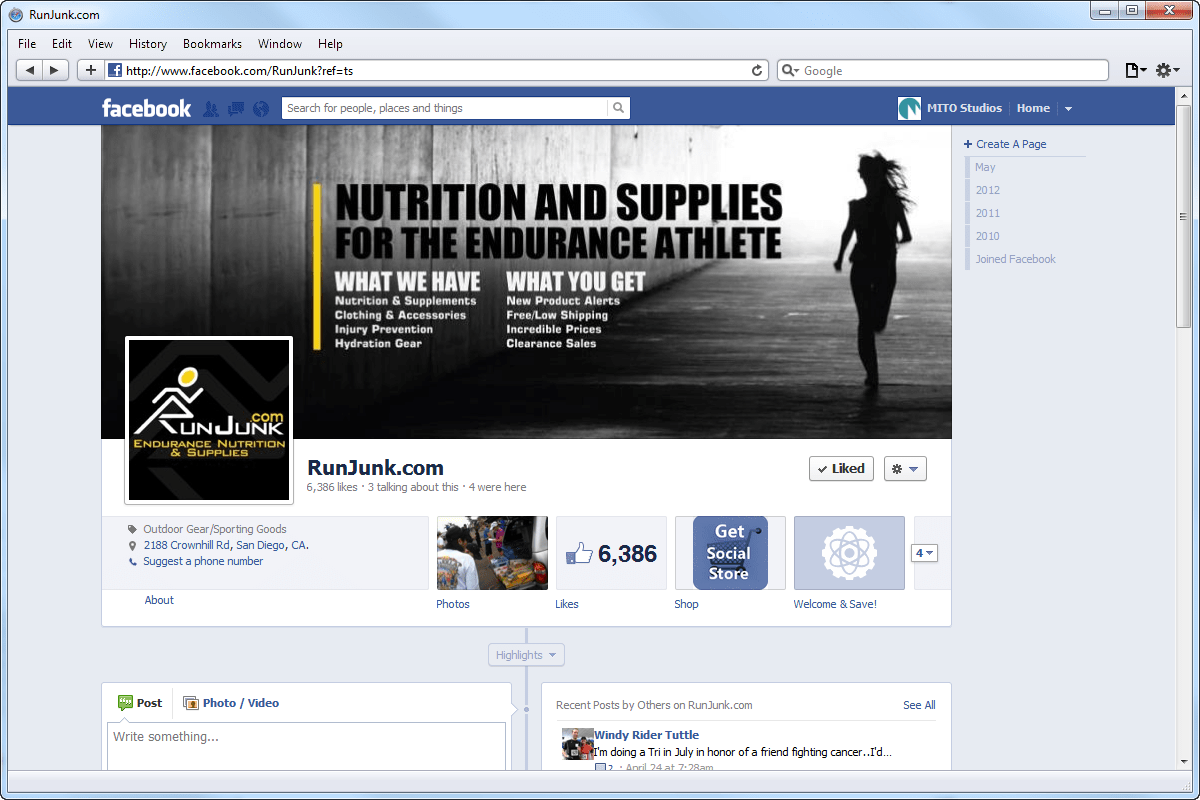Jump to May in the timeline
This screenshot has height=800, width=1200.
[x=985, y=167]
